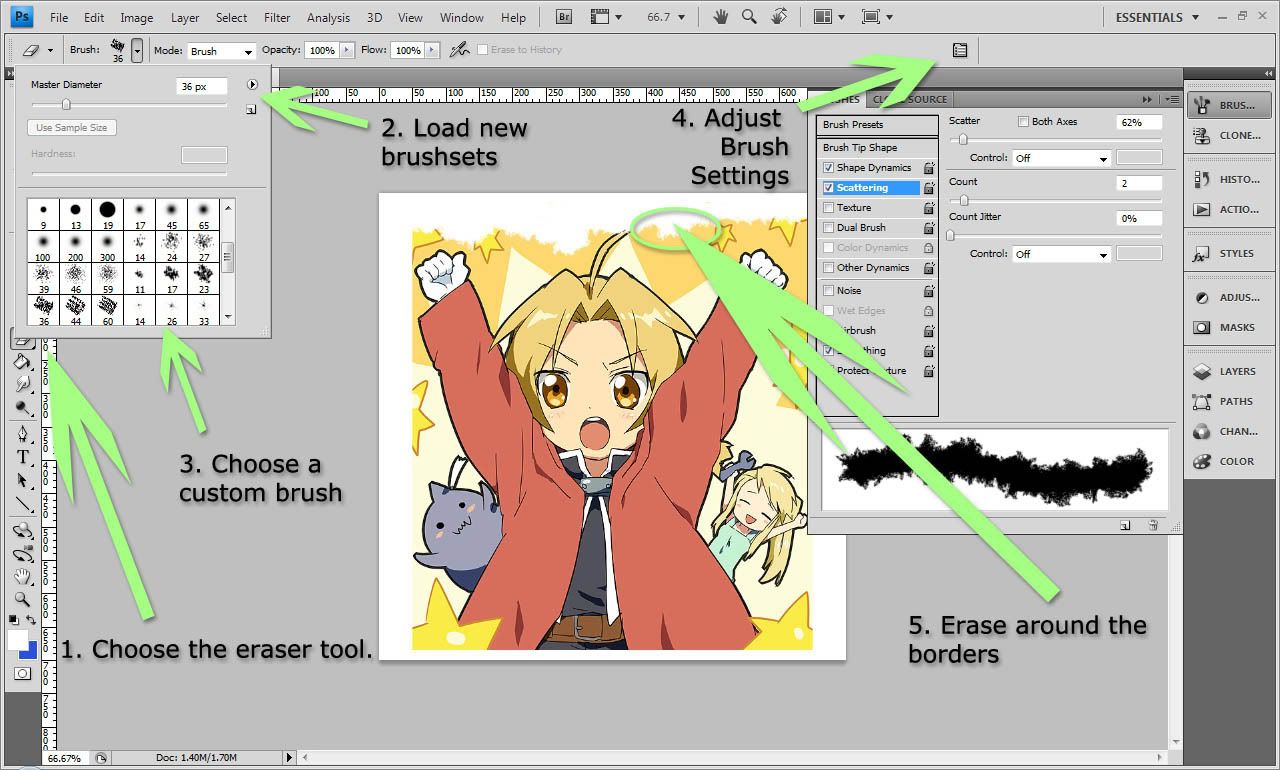
Task: Toggle the Brushes panel button in options bar
Action: (960, 50)
